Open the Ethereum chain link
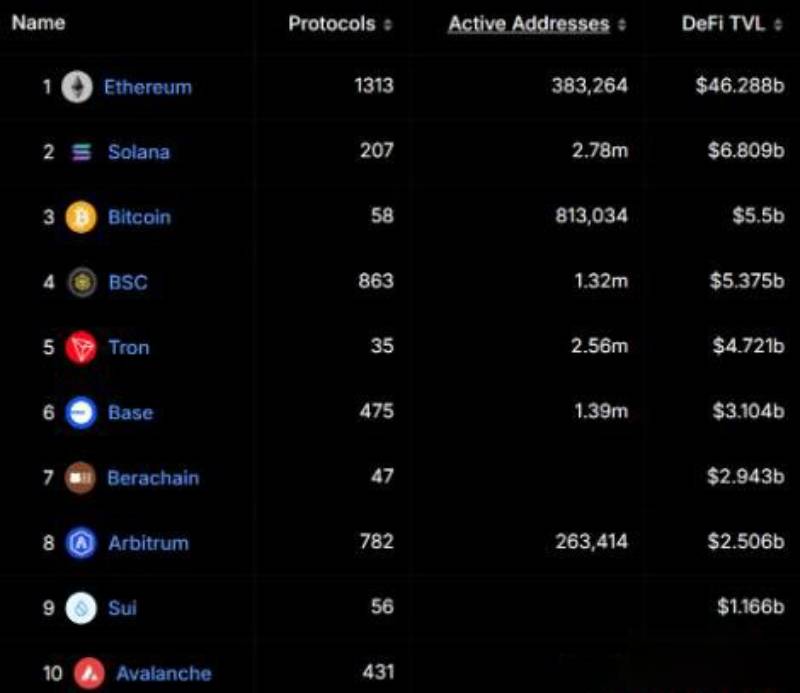 147,87
